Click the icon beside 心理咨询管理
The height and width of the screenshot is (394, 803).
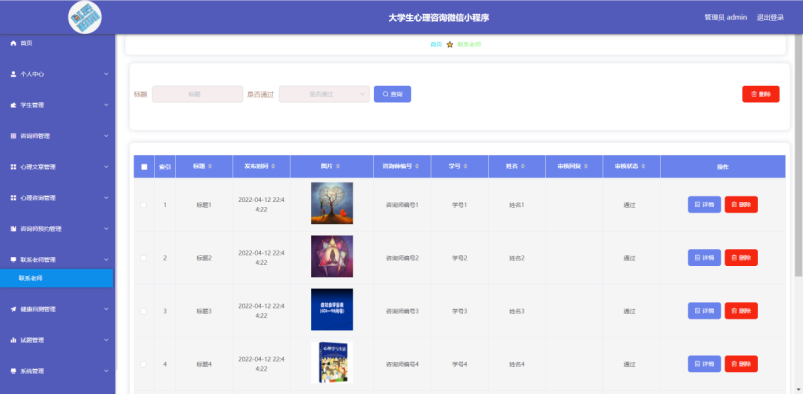click(13, 198)
